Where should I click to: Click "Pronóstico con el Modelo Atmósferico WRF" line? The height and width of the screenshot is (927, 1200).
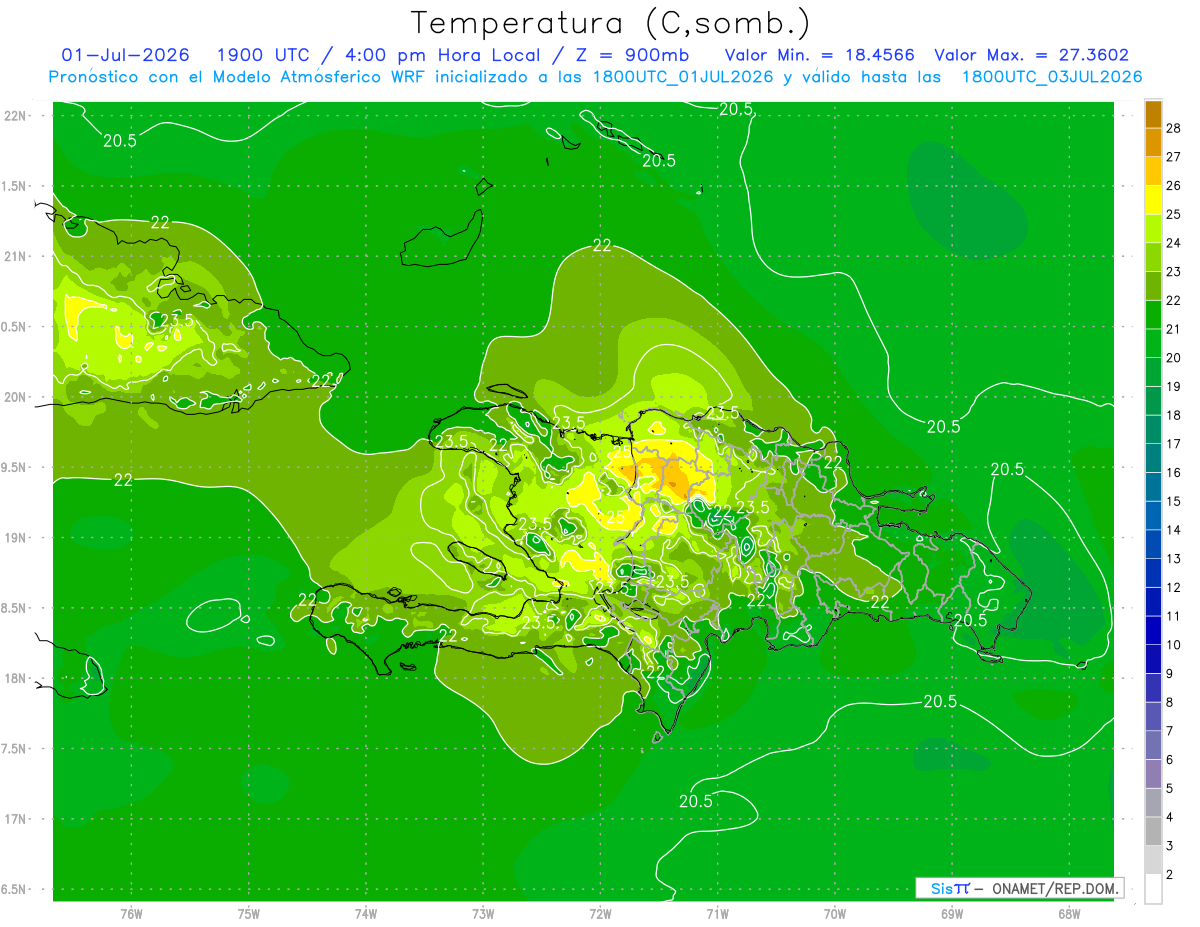238,77
